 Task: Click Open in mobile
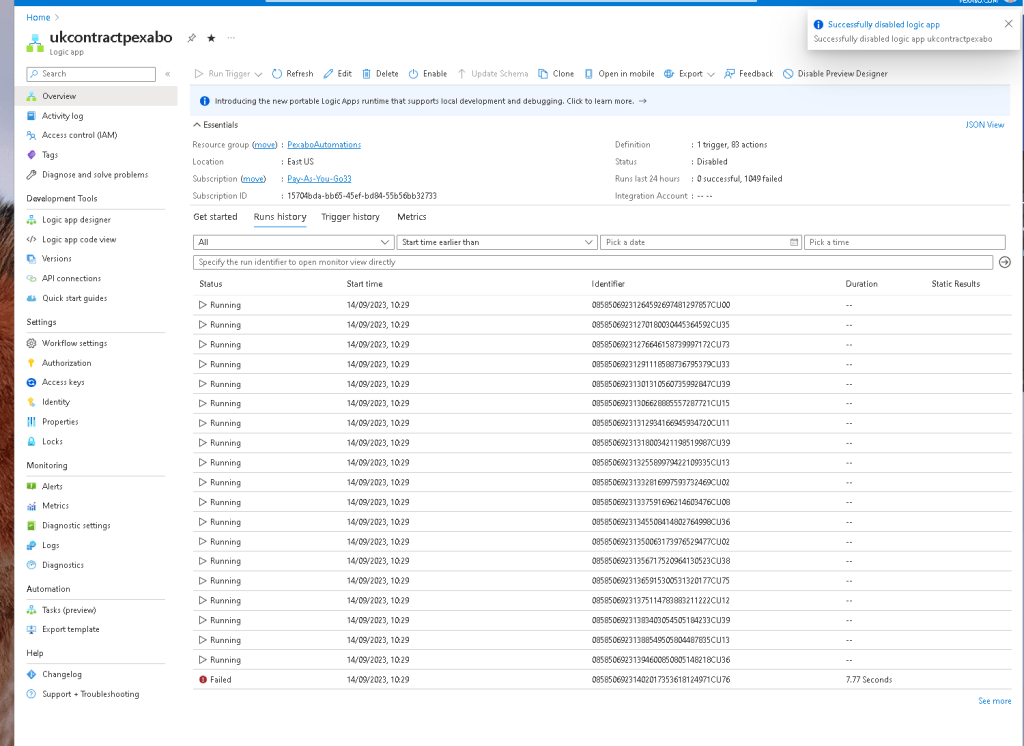click(619, 74)
